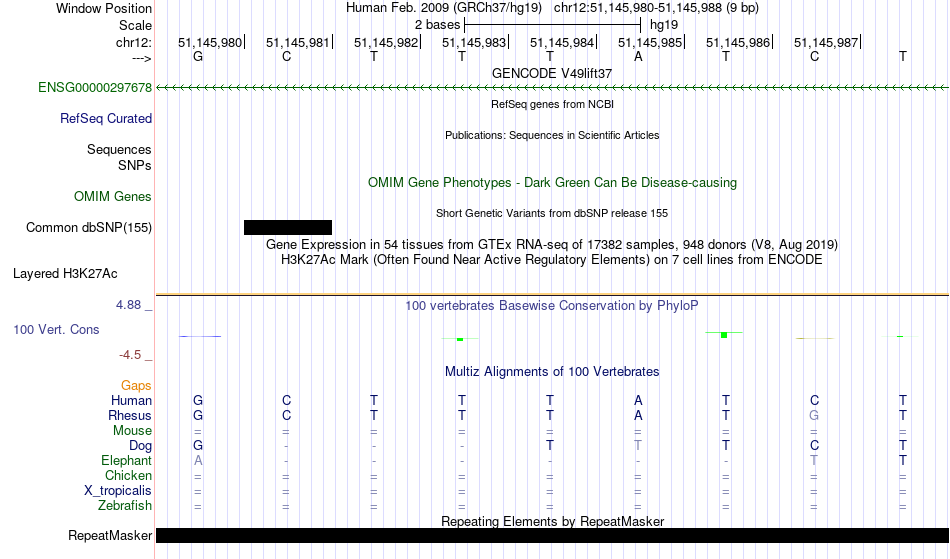Select the OMIM Genes track label
Screen dimensions: 950x559
point(113,196)
